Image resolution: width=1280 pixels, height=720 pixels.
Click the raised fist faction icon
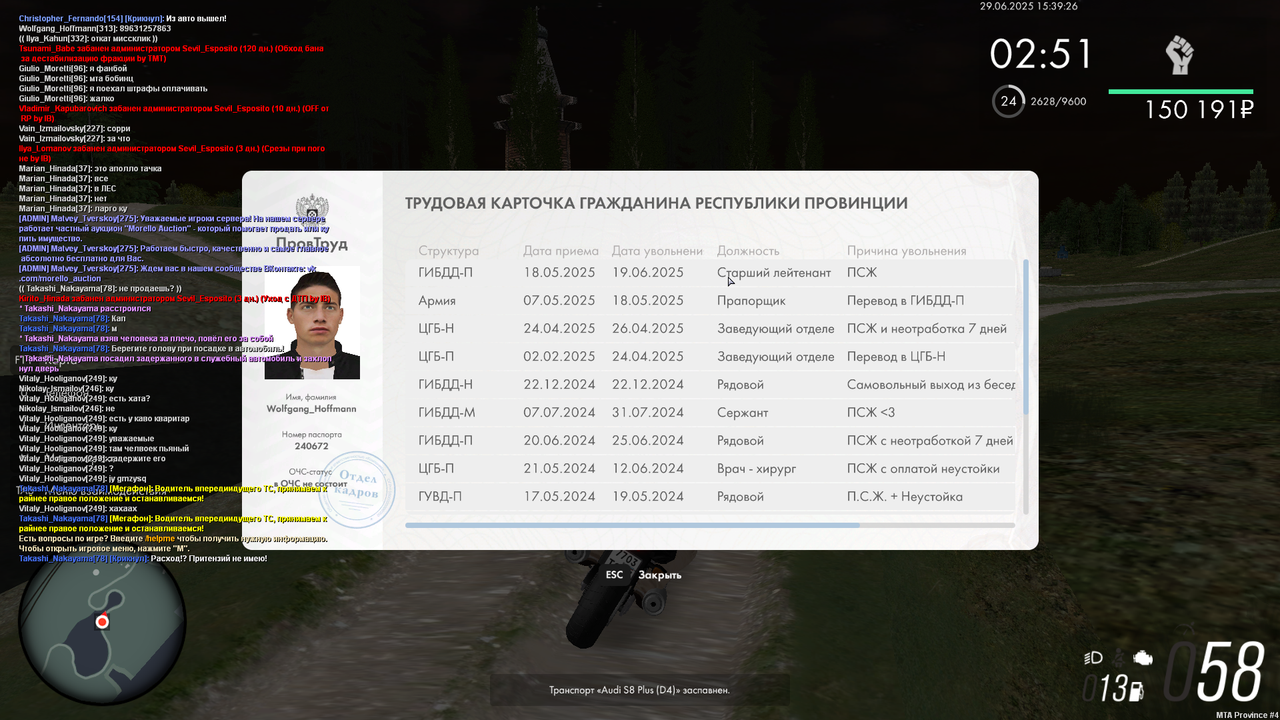[x=1180, y=54]
